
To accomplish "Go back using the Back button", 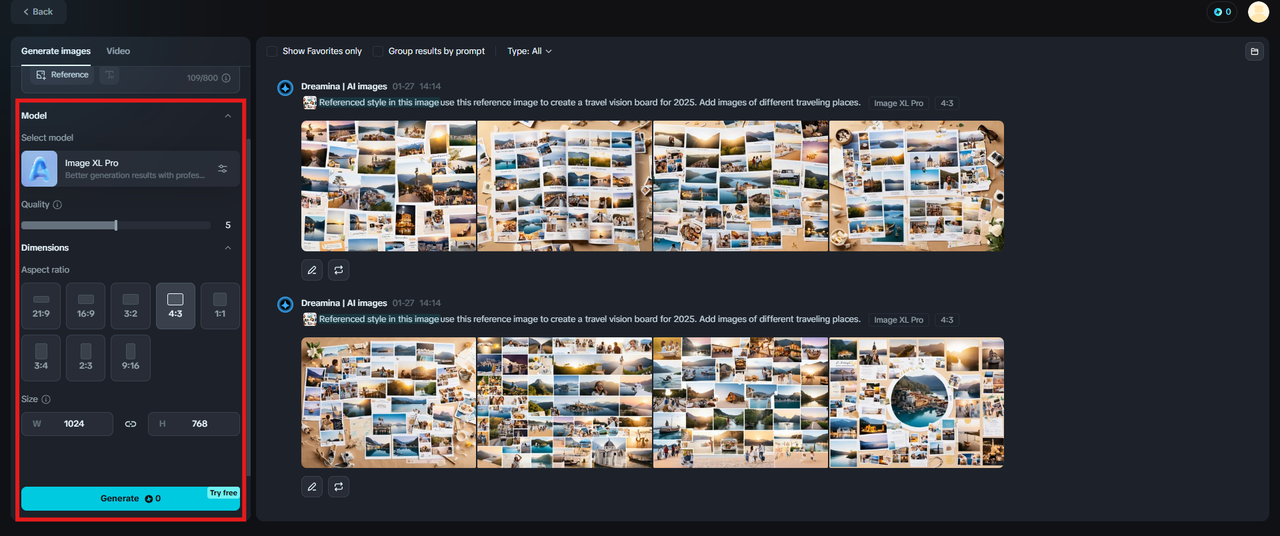I will [x=38, y=12].
